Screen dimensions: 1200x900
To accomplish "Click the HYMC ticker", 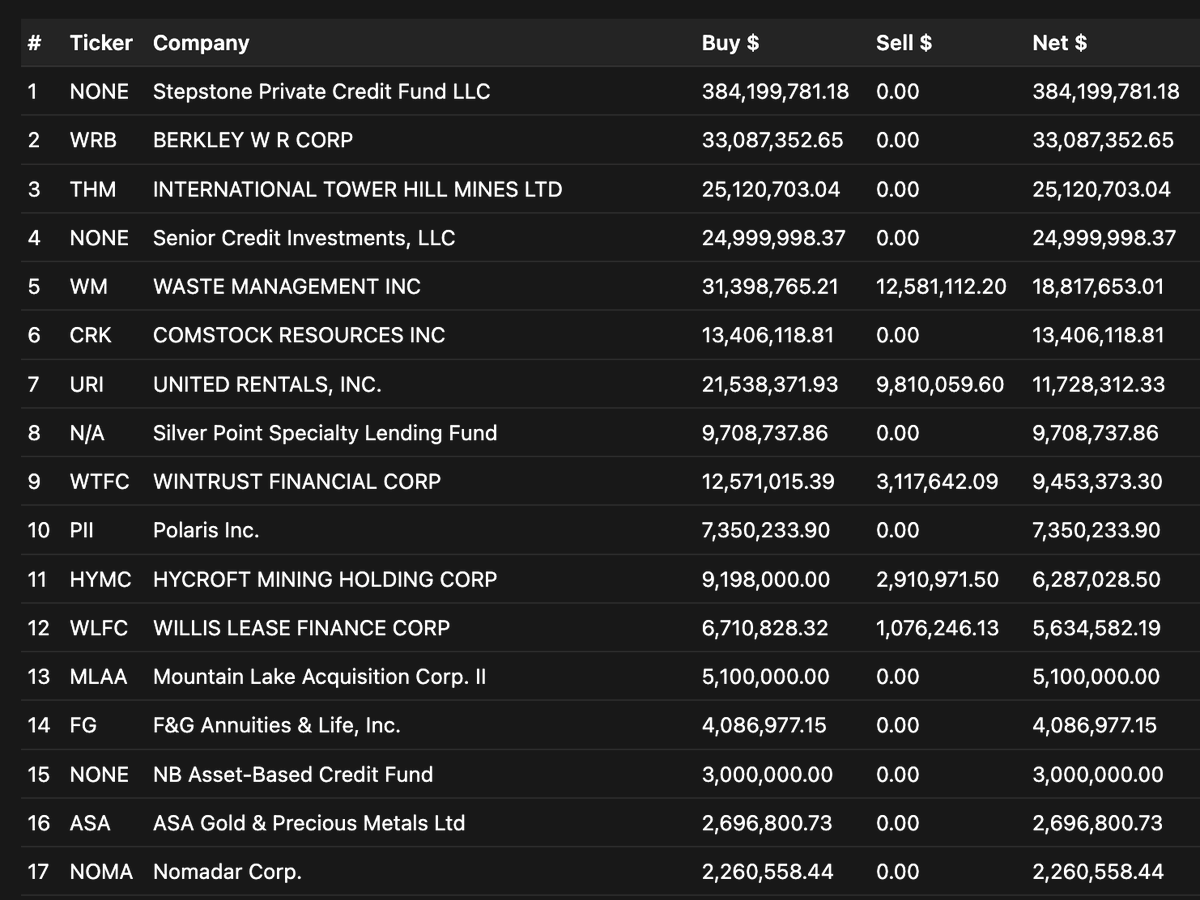I will [x=101, y=580].
